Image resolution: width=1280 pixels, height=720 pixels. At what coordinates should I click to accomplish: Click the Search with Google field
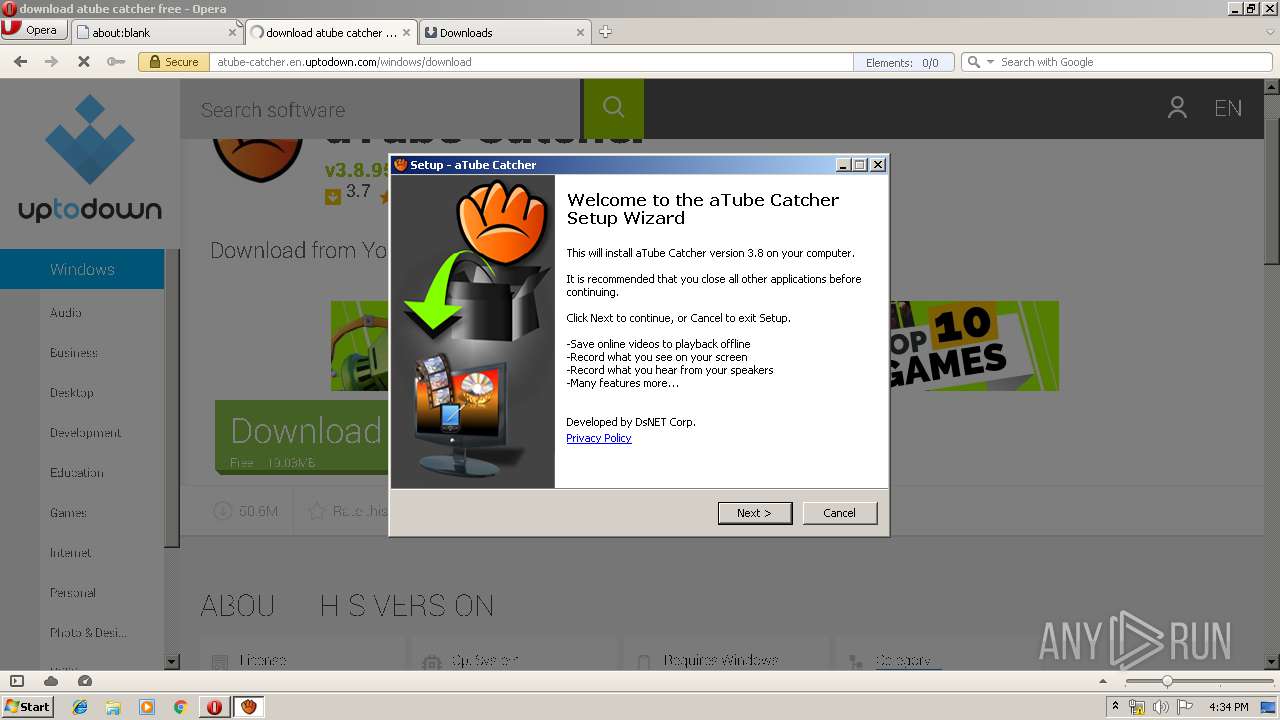[1134, 62]
